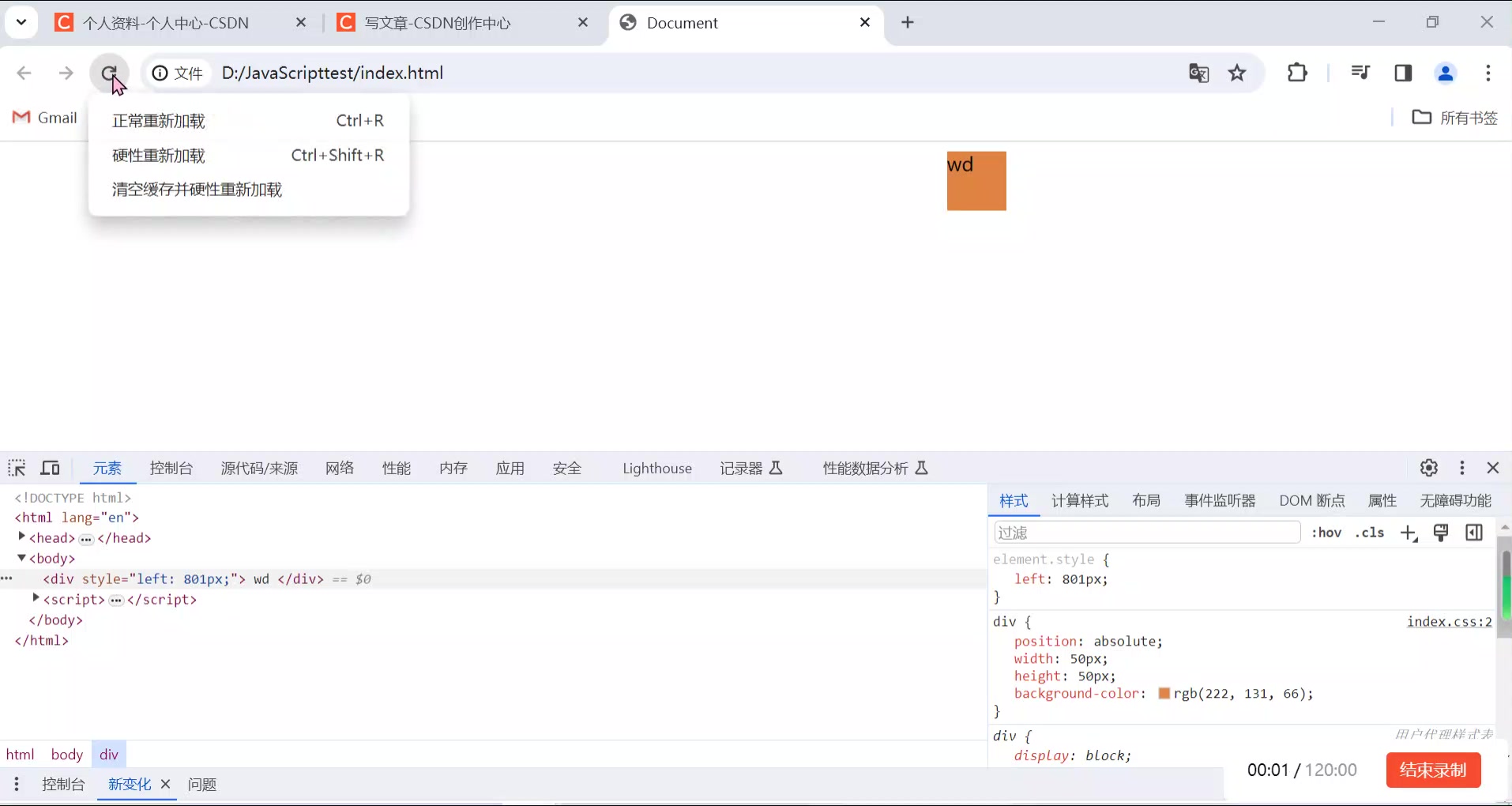Switch to the 控制台 DevTools tab
This screenshot has height=806, width=1512.
tap(171, 469)
